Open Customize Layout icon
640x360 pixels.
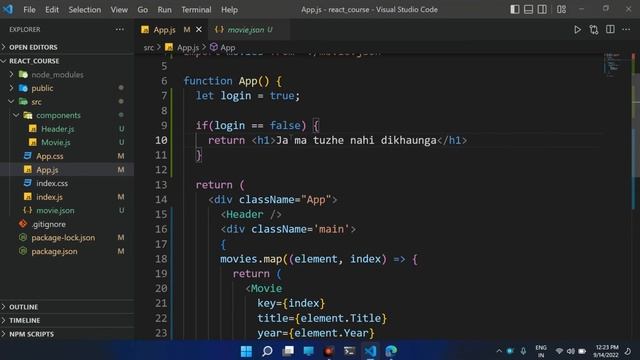tap(562, 9)
